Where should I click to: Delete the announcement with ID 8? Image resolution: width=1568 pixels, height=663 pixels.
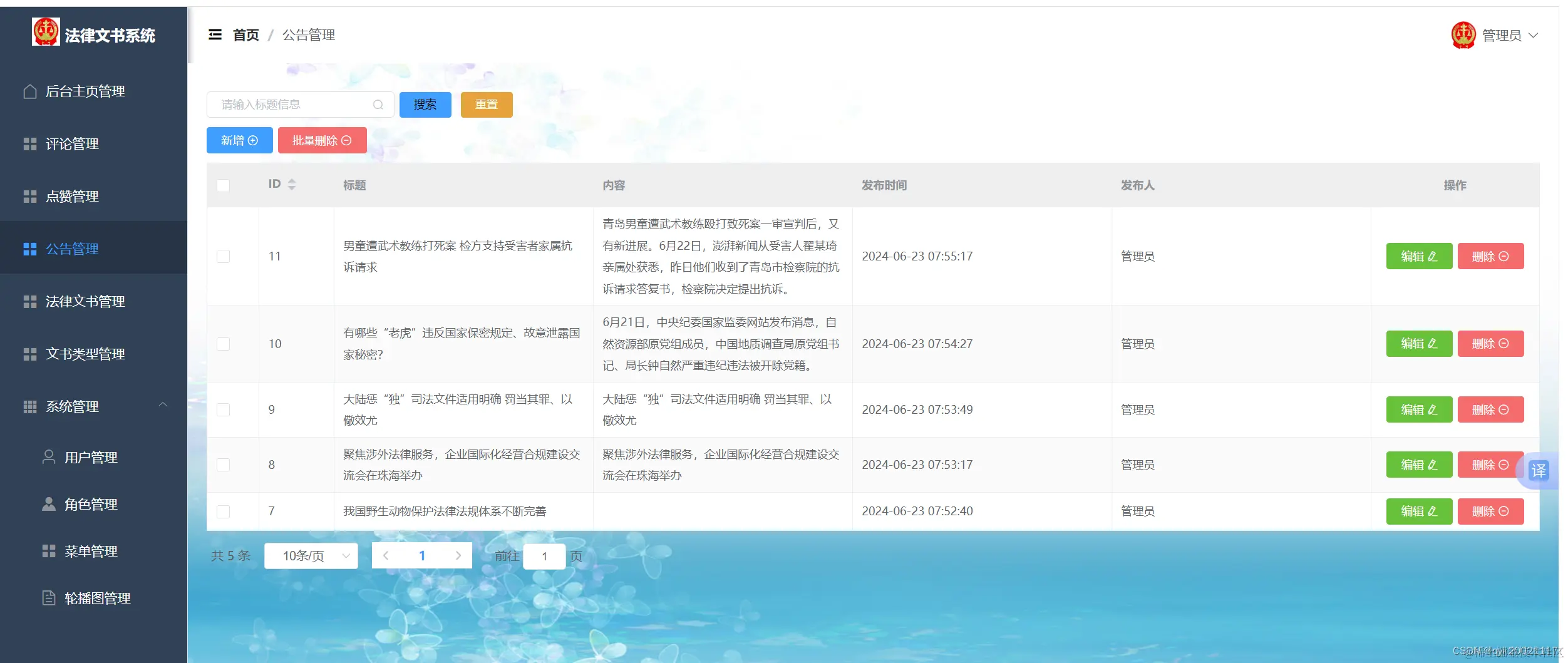pyautogui.click(x=1490, y=465)
